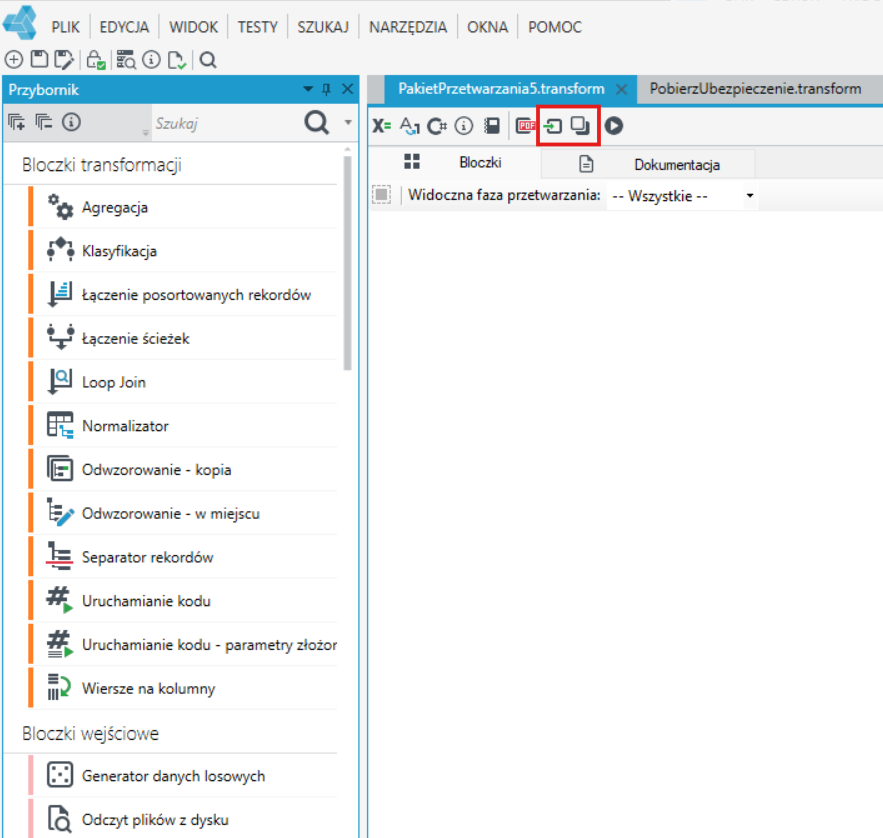Click the C# code icon

coord(436,126)
